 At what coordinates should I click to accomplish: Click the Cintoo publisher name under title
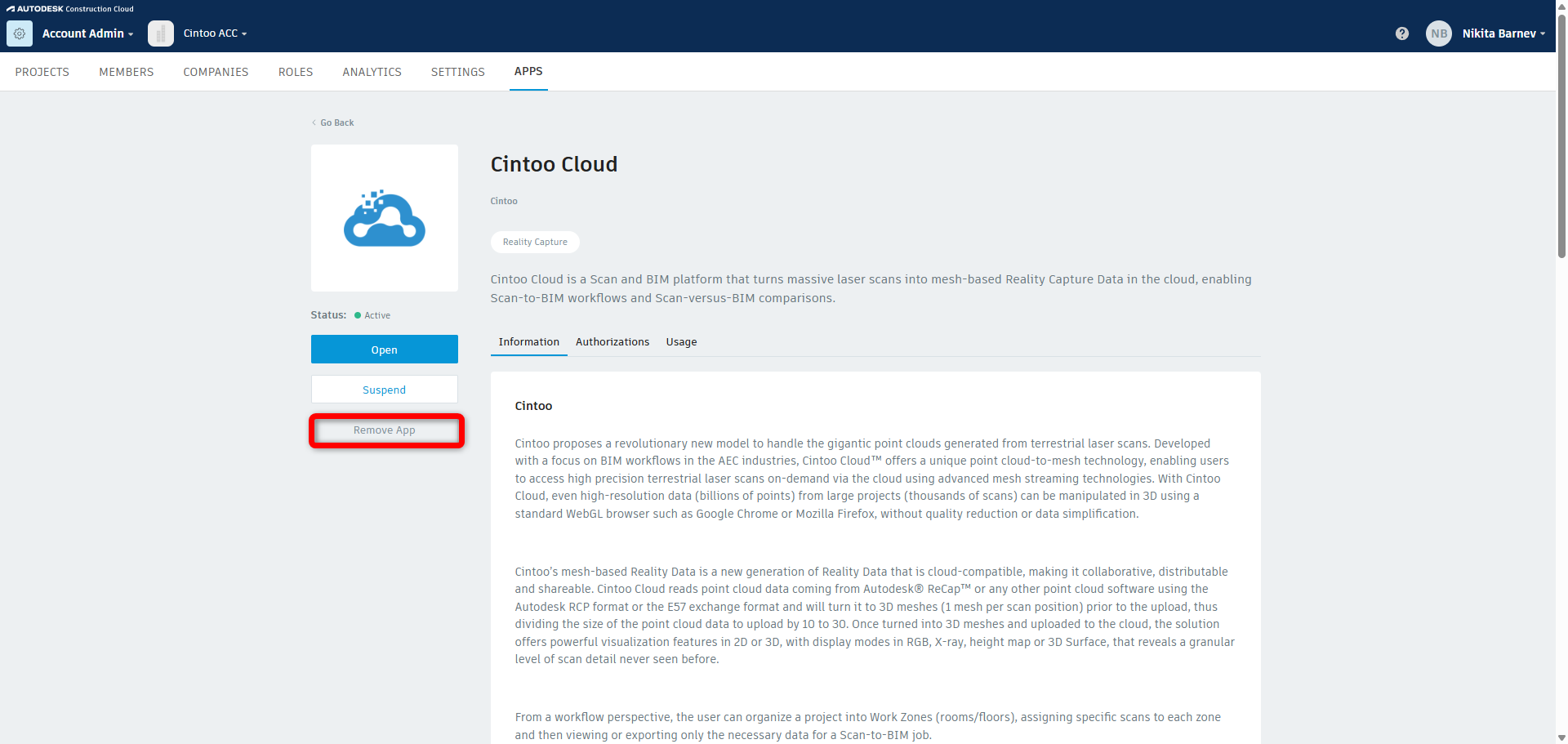click(x=504, y=201)
